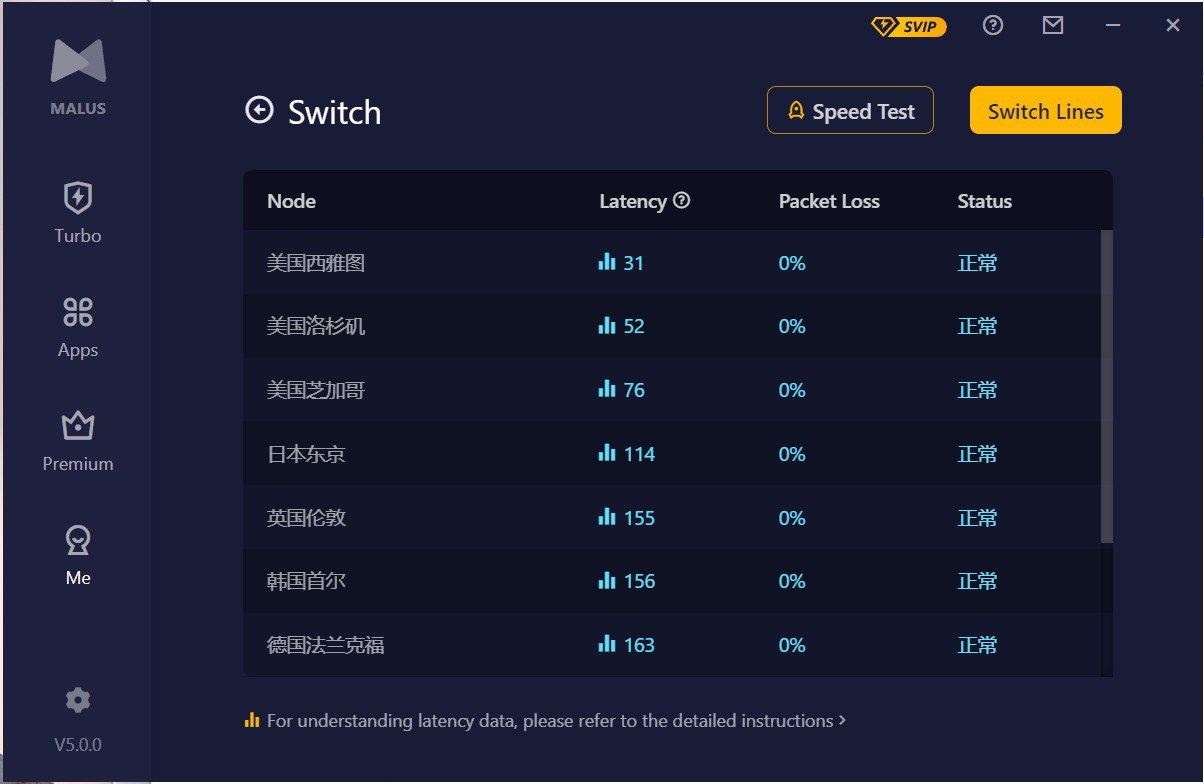This screenshot has width=1204, height=784.
Task: Open the Premium crown icon
Action: point(78,426)
